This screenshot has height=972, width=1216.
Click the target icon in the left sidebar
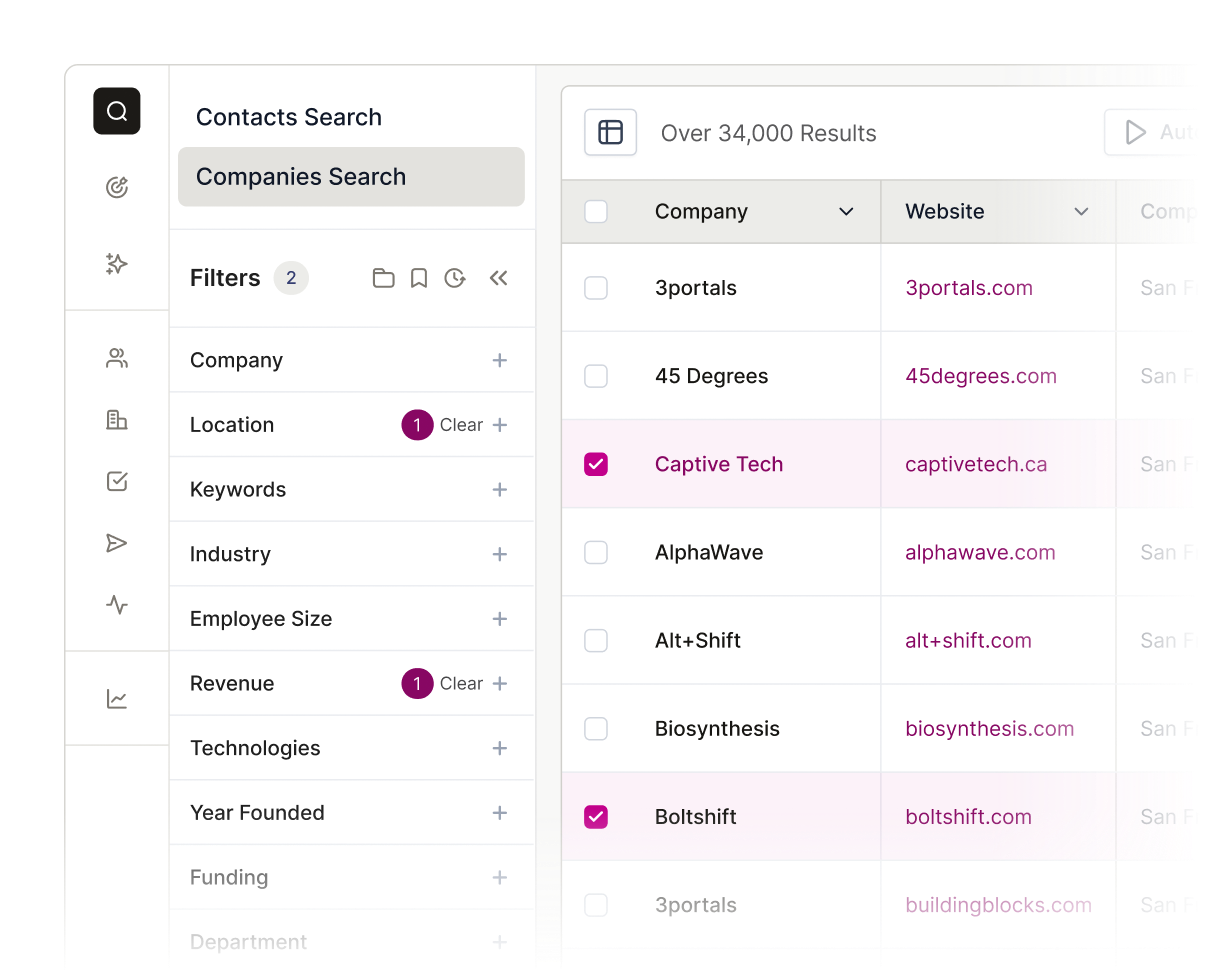point(117,187)
